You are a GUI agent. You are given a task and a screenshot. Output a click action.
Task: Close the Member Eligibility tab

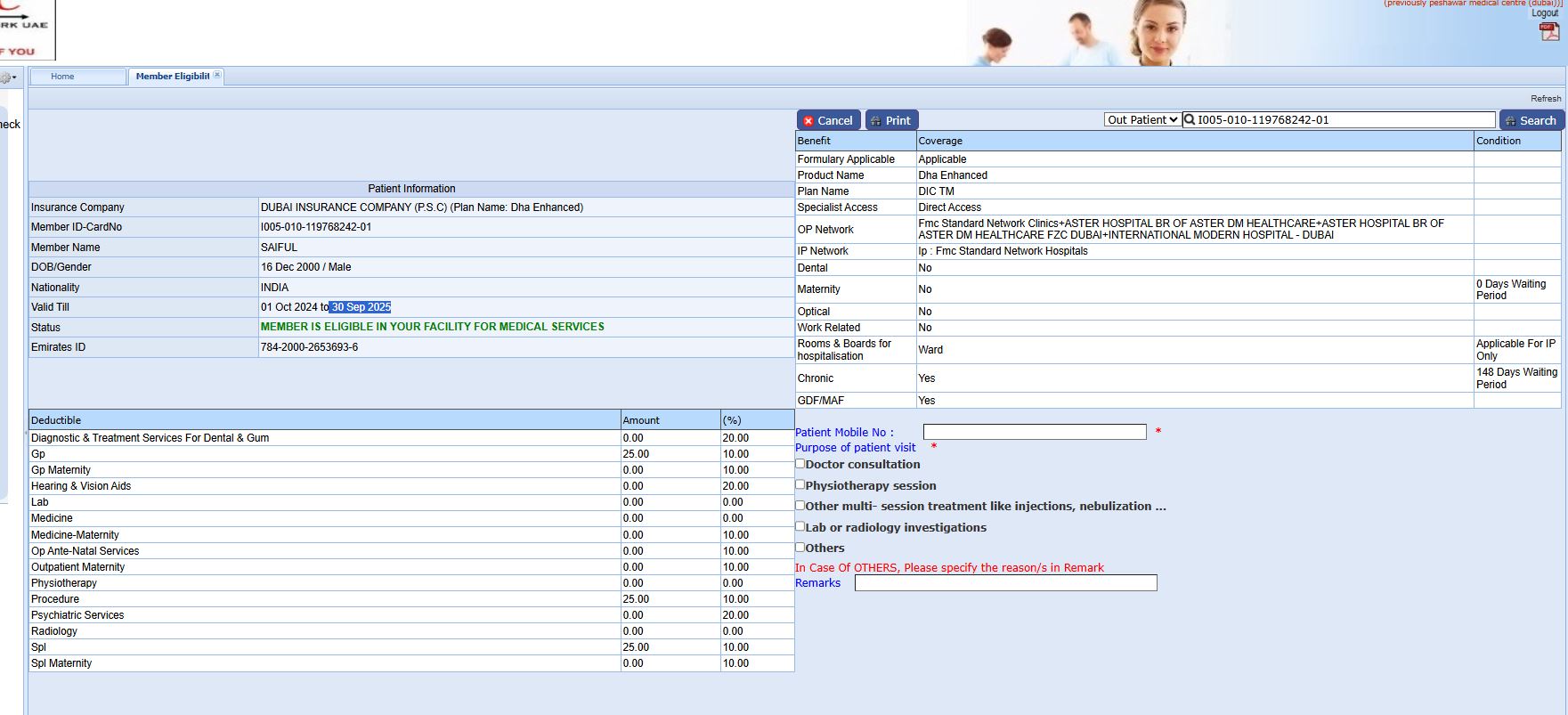(x=217, y=76)
